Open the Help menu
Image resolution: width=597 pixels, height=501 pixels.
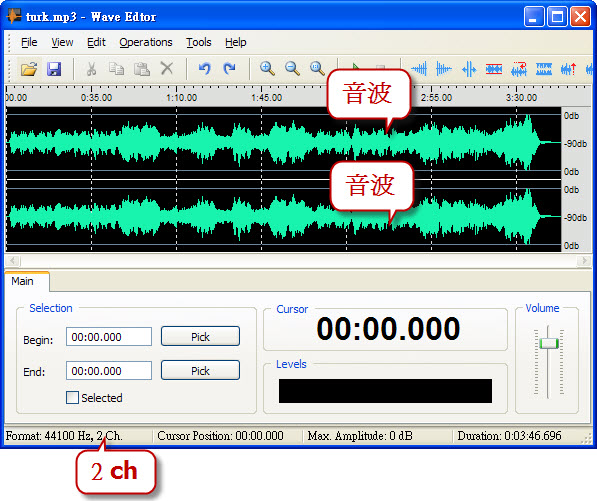pyautogui.click(x=236, y=42)
